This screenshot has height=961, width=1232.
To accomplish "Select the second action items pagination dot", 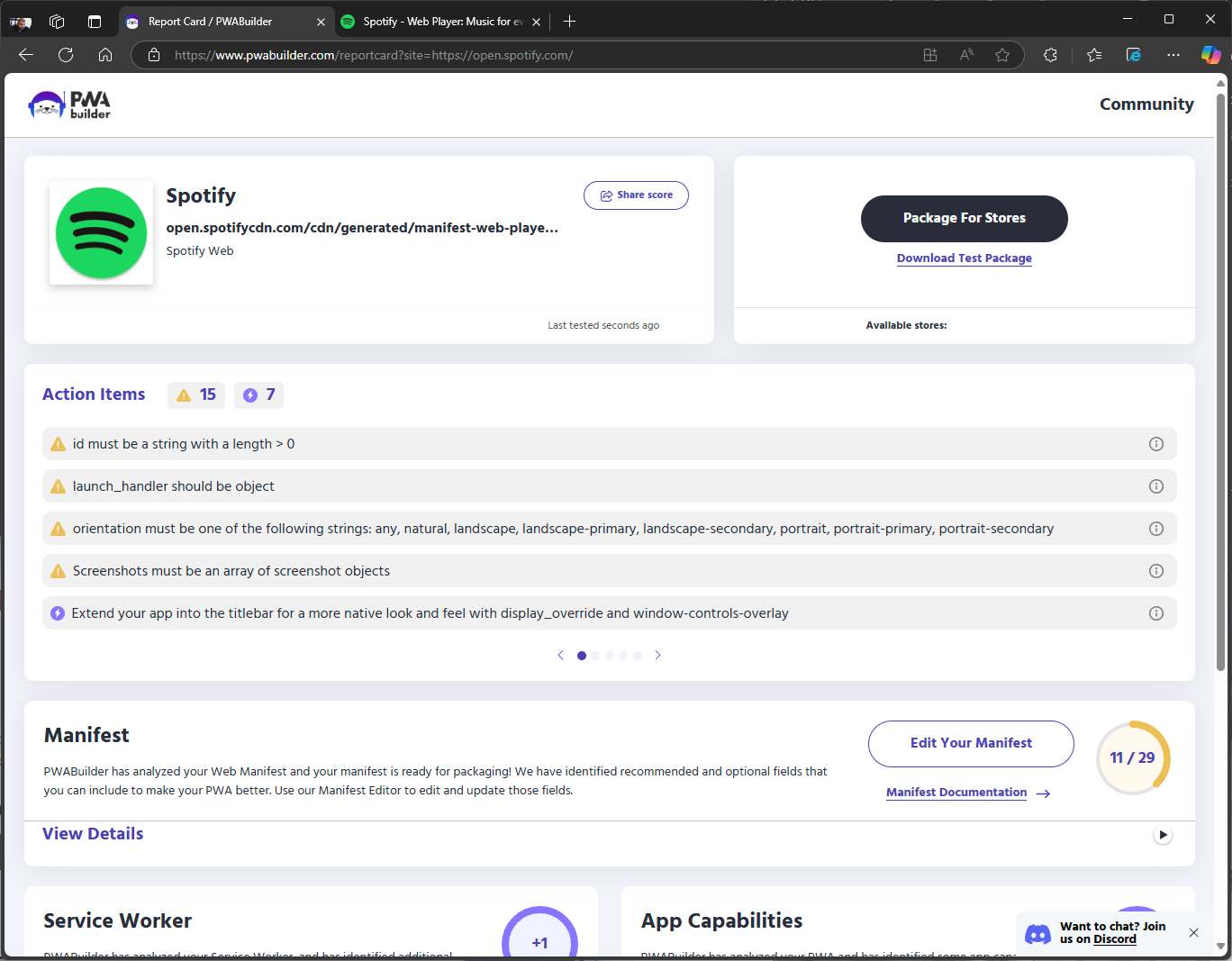I will (595, 656).
